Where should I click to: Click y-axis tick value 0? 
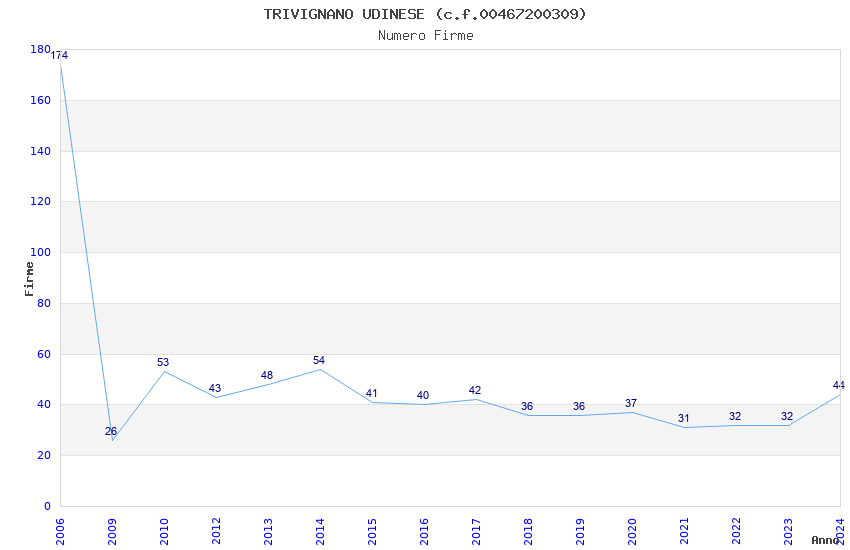(x=47, y=506)
